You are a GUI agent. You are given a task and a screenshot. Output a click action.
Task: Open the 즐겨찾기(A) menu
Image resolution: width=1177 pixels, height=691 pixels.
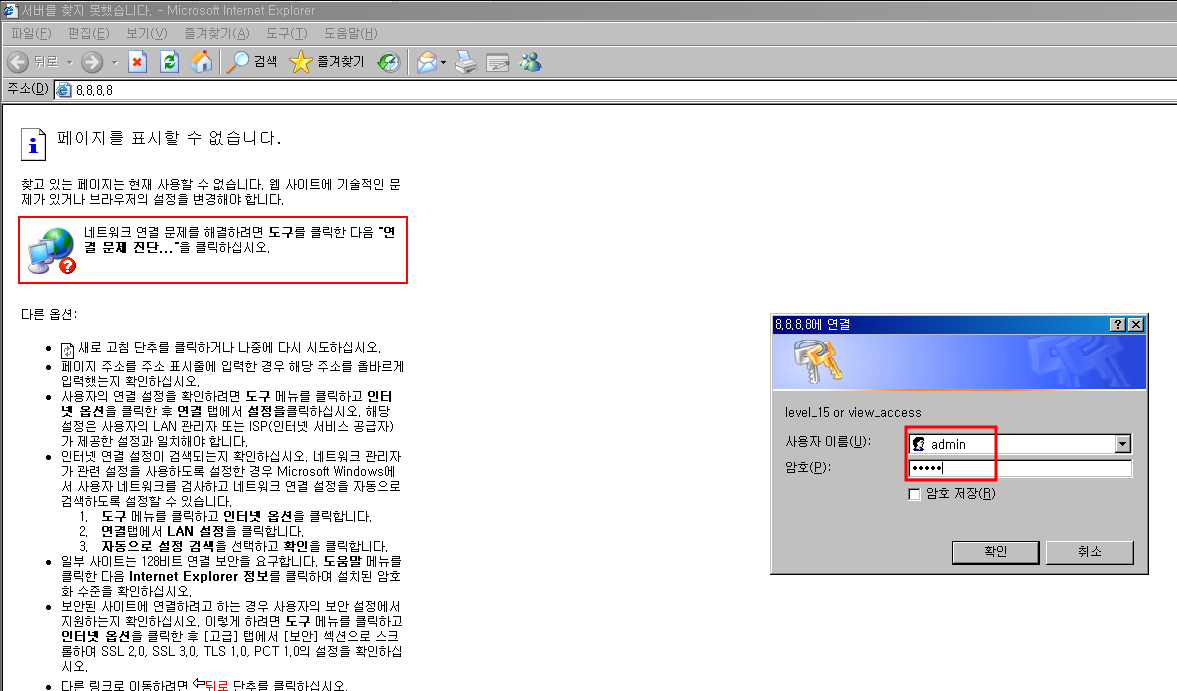click(217, 34)
